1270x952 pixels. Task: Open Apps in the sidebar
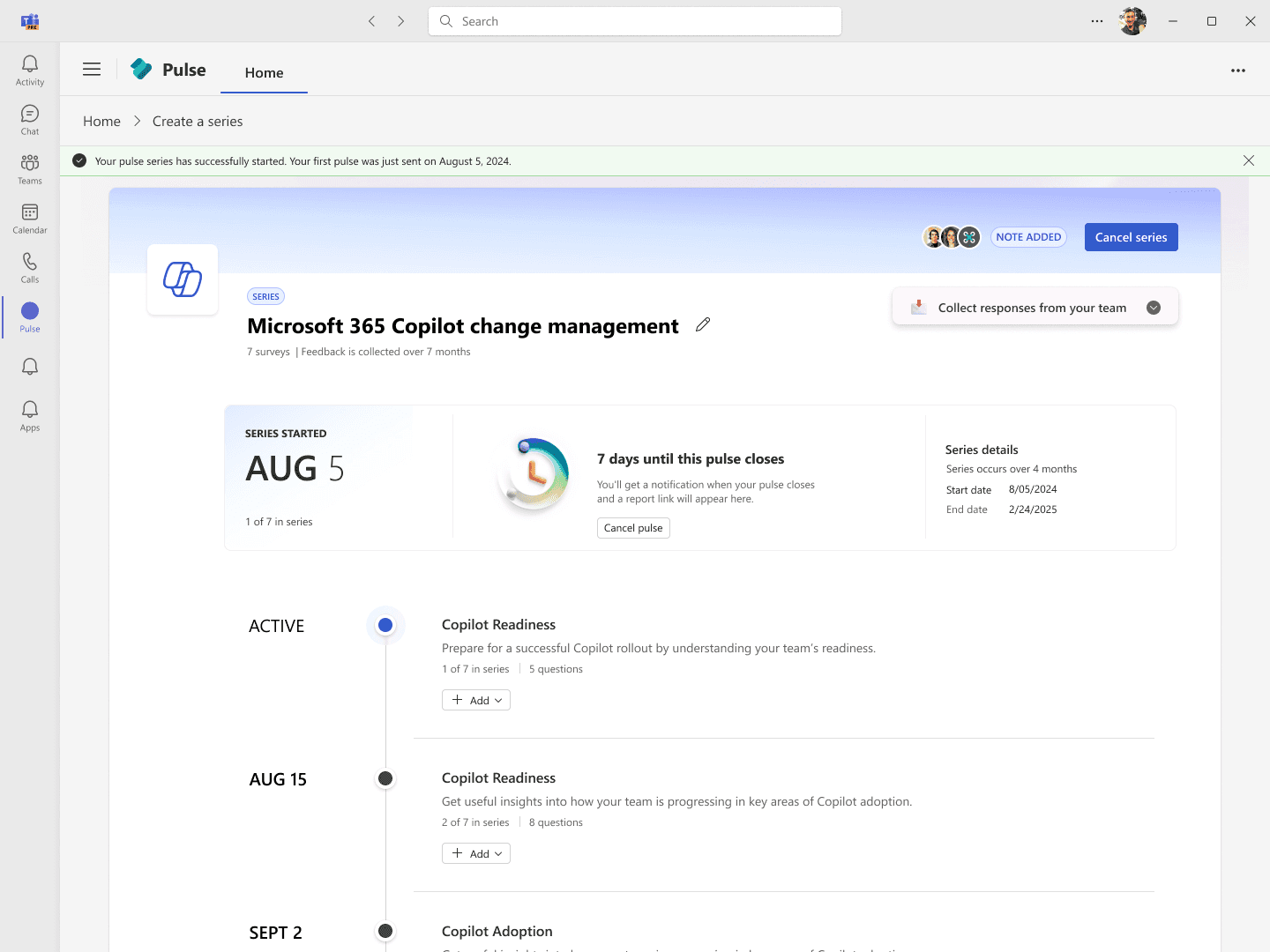[30, 416]
